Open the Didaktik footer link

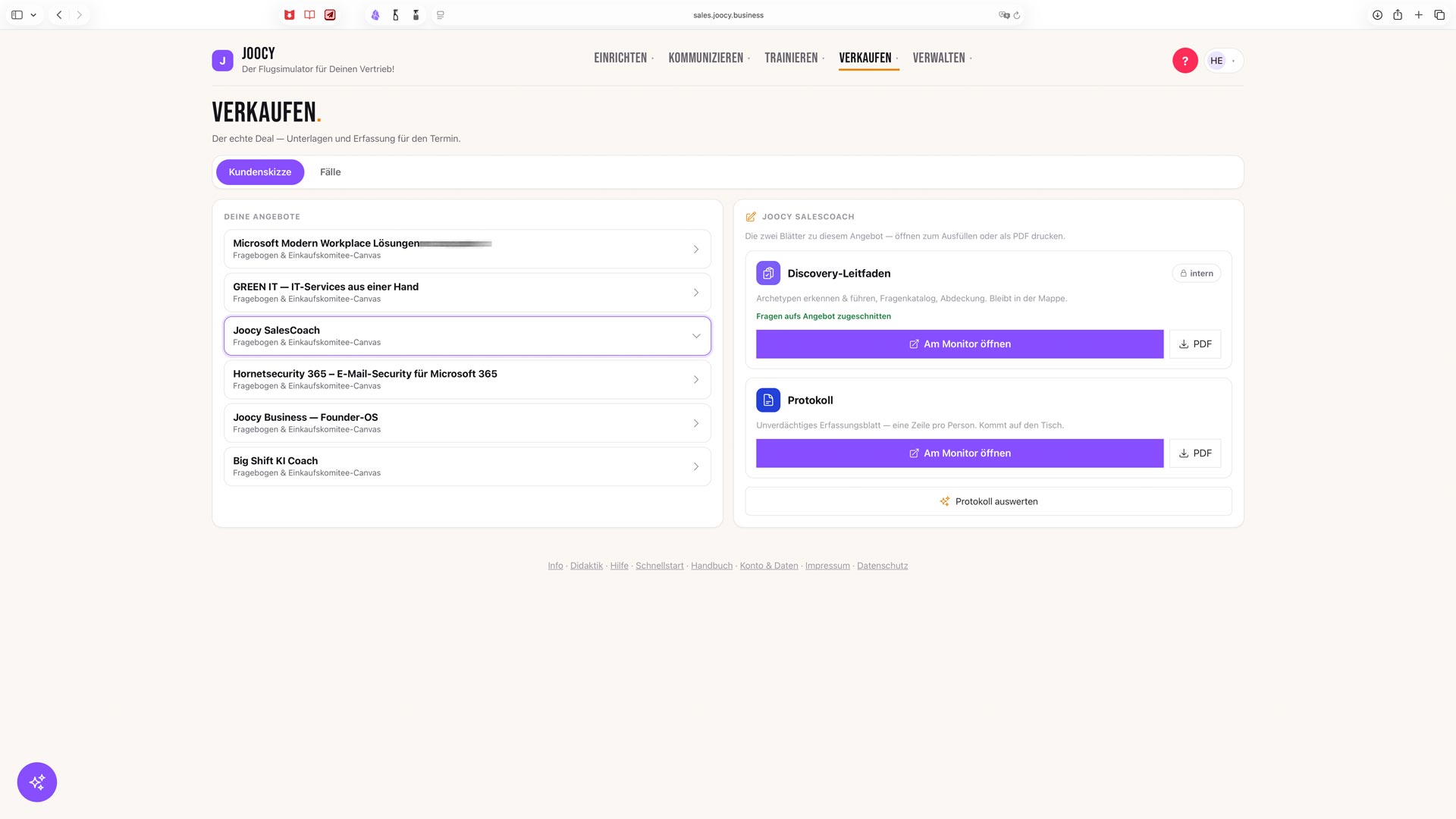[586, 566]
